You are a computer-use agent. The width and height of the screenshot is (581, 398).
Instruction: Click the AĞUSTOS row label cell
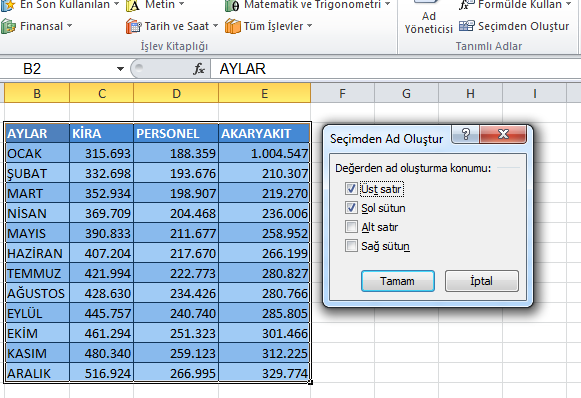click(37, 293)
